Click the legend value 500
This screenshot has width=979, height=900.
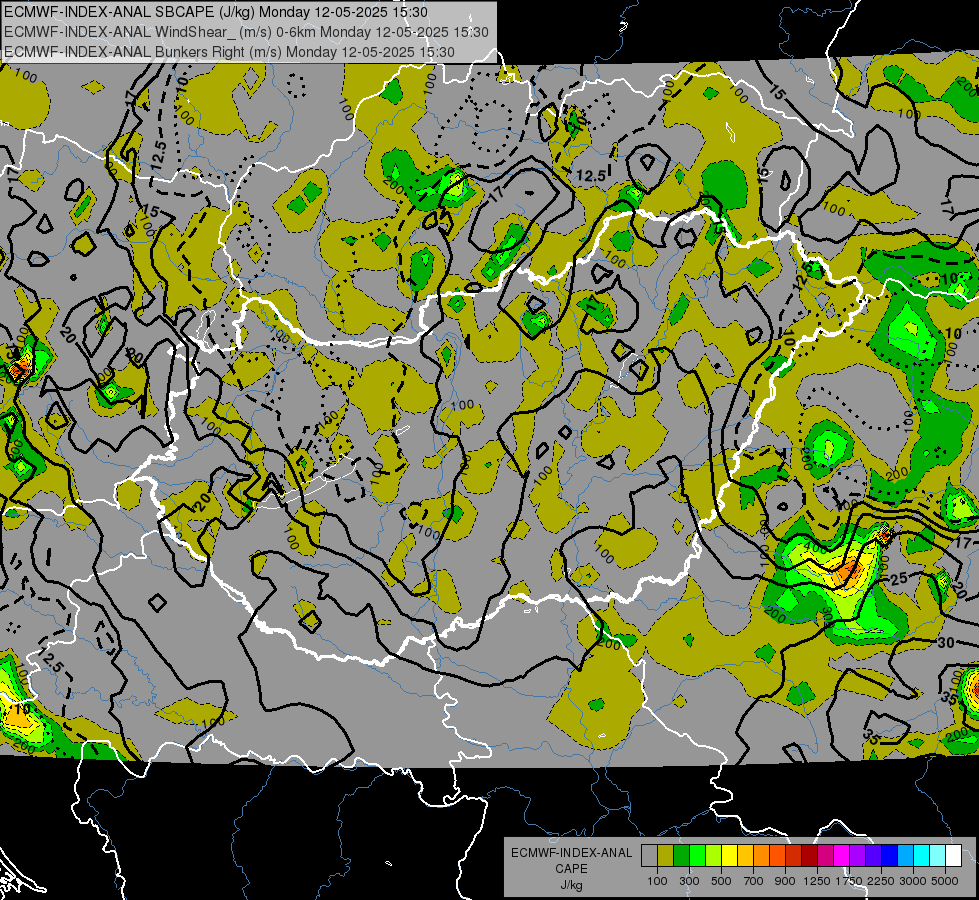click(721, 881)
